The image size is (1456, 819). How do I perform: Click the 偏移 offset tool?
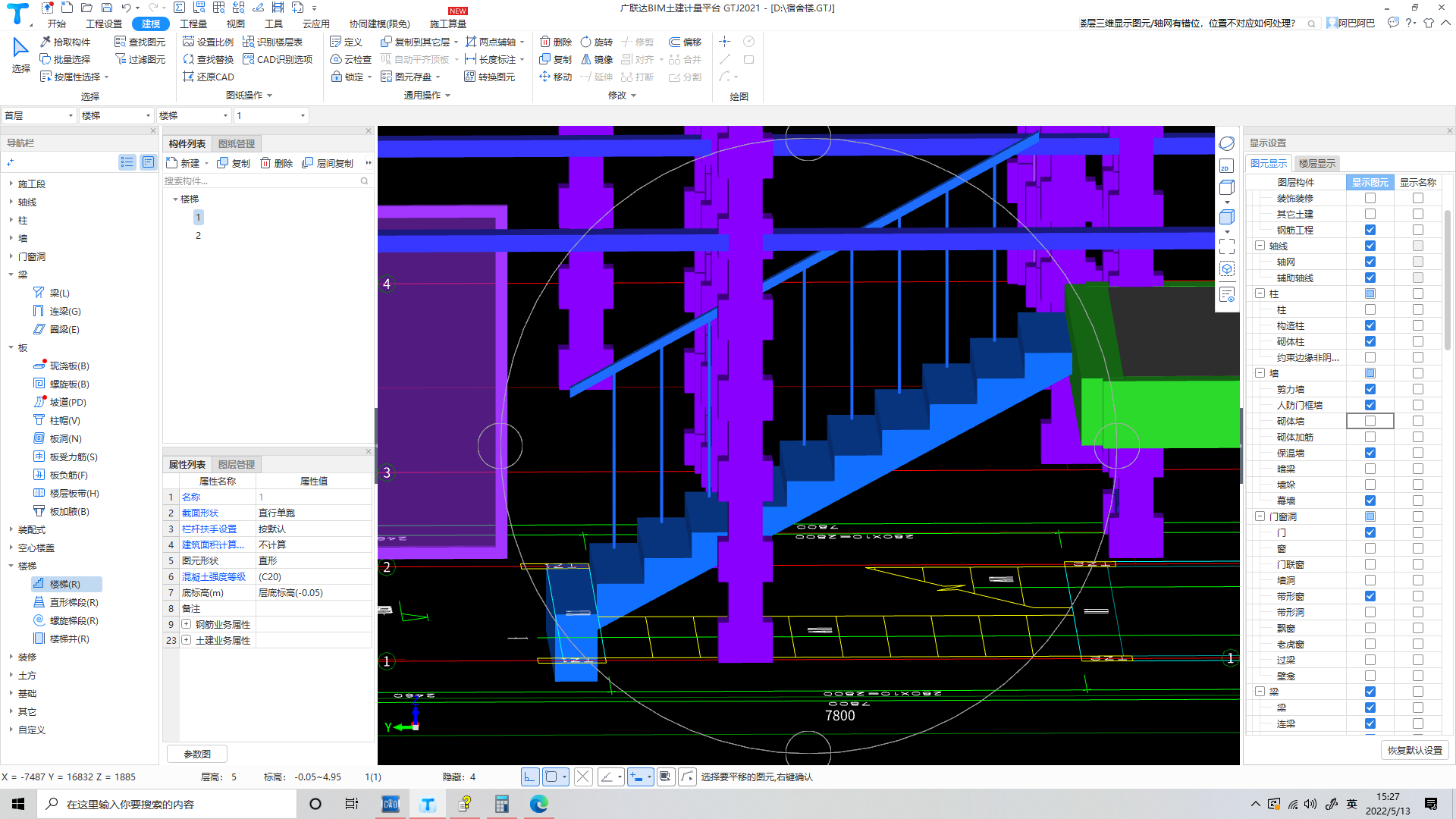pyautogui.click(x=685, y=42)
